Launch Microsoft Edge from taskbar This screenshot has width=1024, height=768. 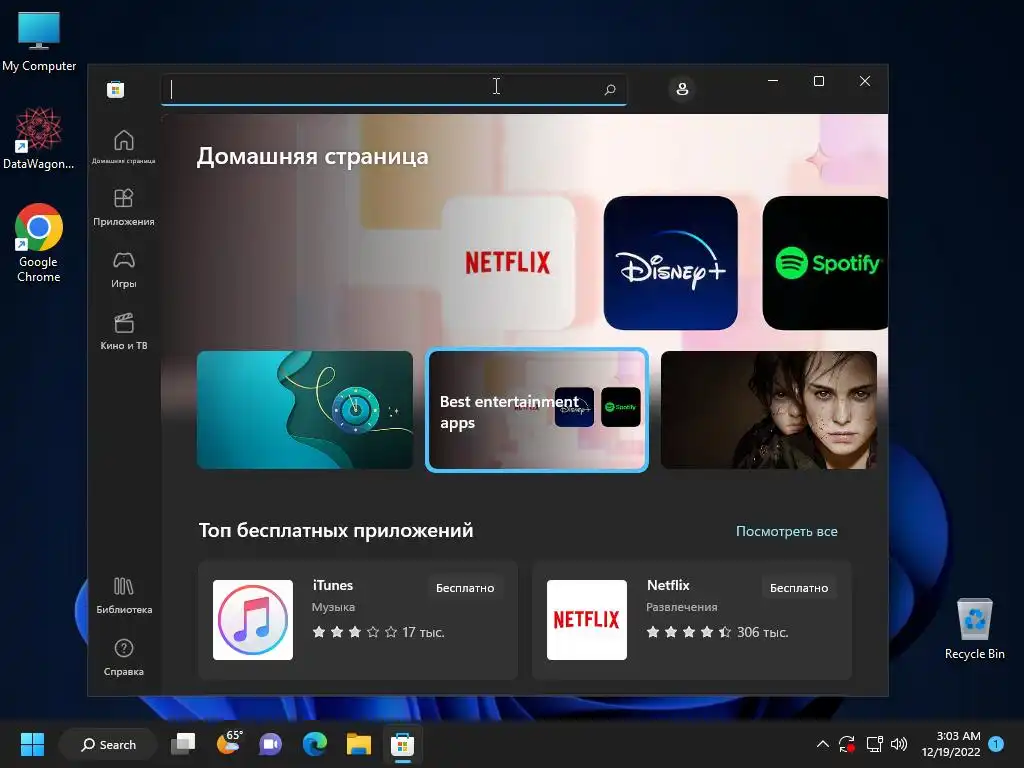[x=315, y=744]
